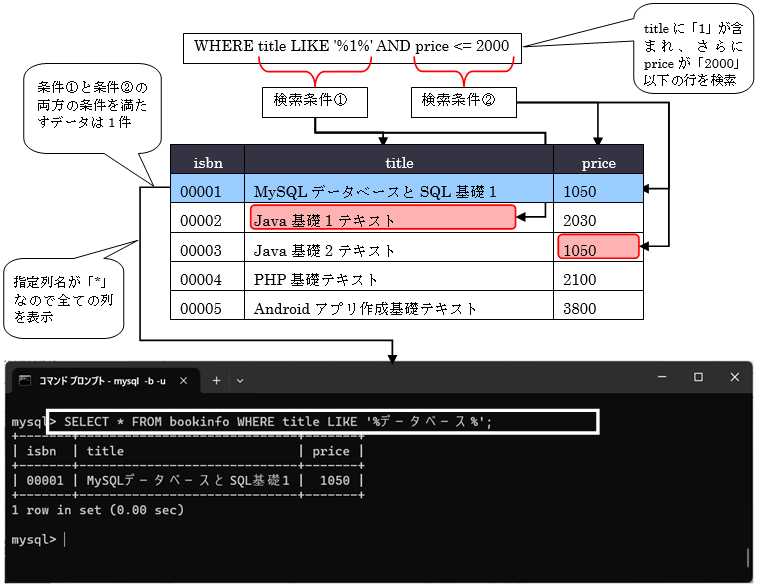The image size is (758, 587).
Task: Maximize the terminal window
Action: tap(698, 377)
